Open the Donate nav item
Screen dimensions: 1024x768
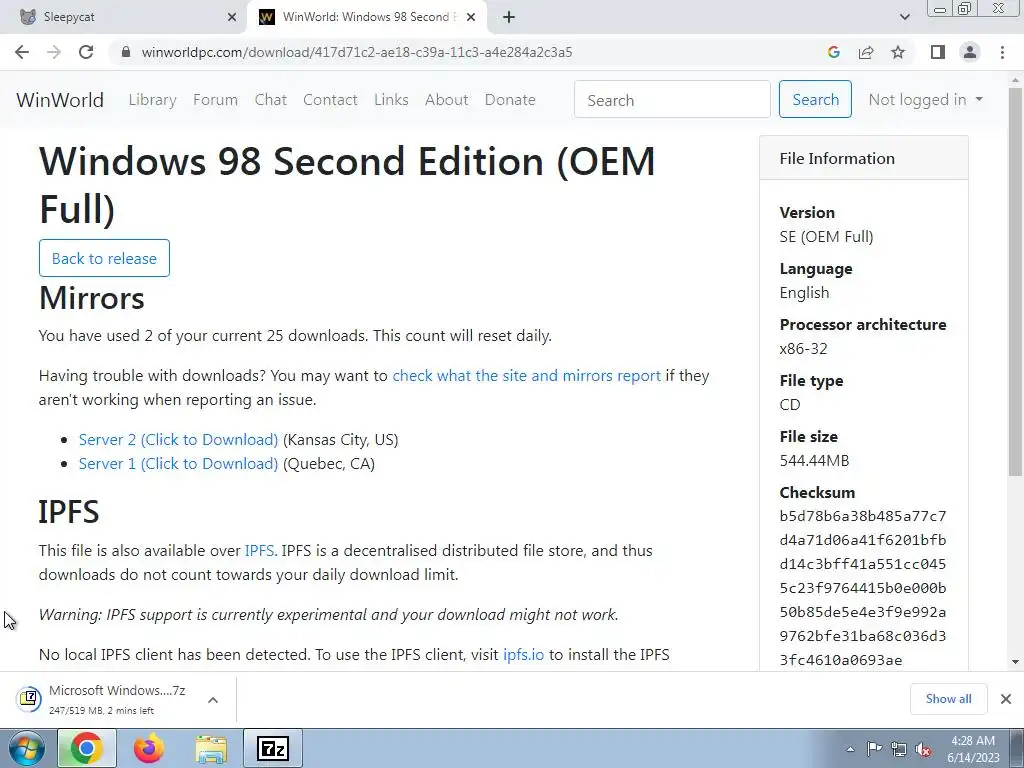click(x=510, y=100)
